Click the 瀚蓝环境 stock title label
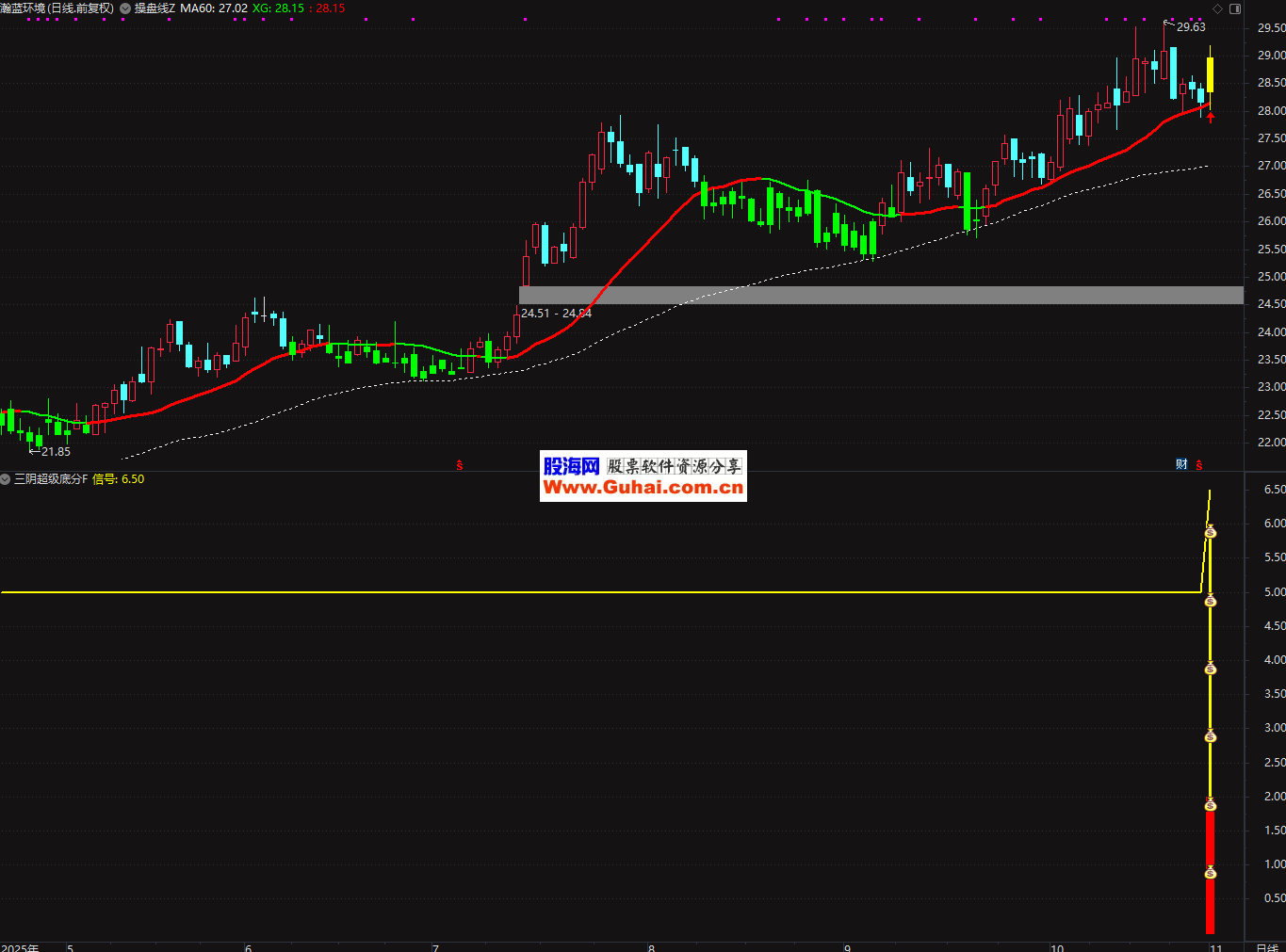The width and height of the screenshot is (1286, 952). coord(57,8)
